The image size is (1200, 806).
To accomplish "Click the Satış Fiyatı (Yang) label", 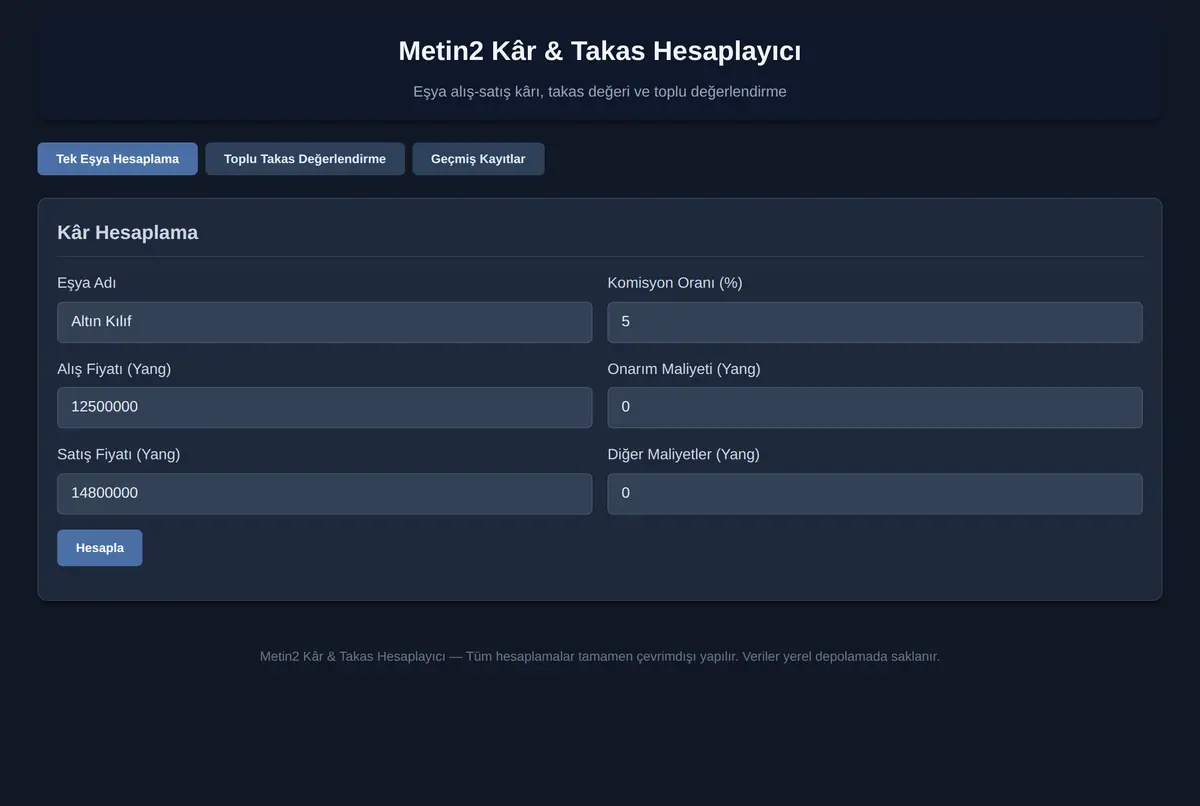I will click(x=119, y=454).
